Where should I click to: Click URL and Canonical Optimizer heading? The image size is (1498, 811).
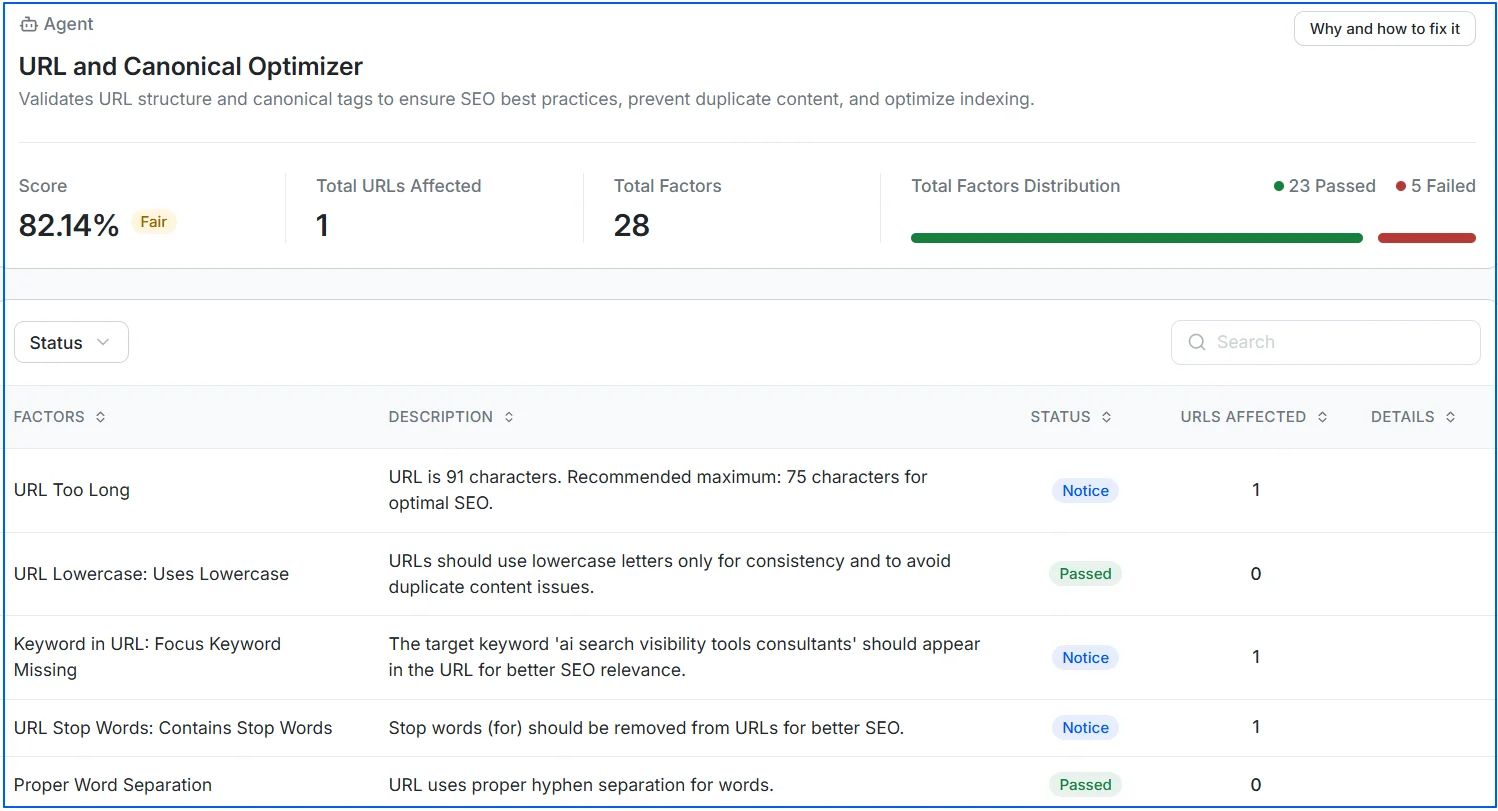(191, 67)
